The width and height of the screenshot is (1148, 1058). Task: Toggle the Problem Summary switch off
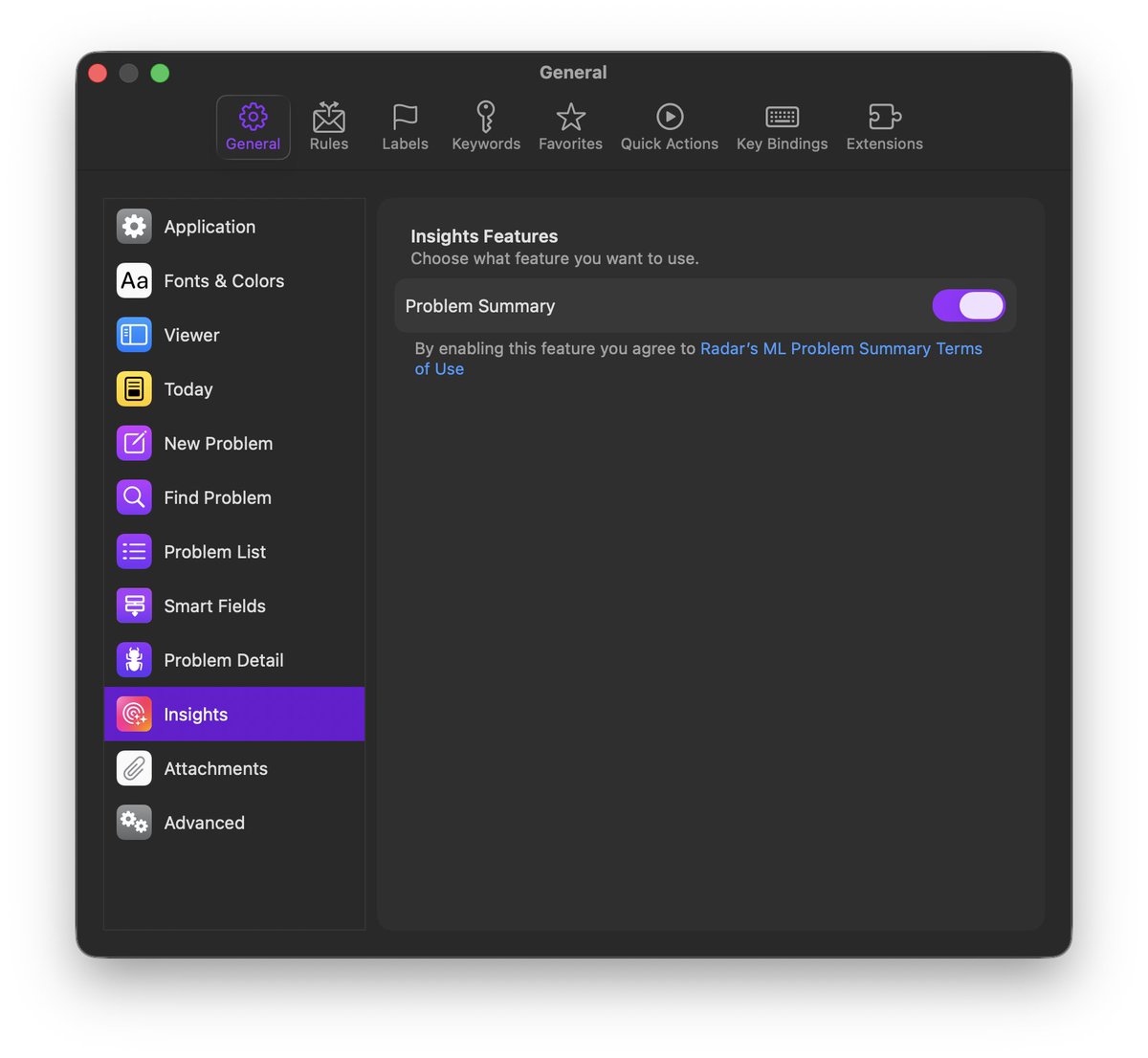(968, 306)
